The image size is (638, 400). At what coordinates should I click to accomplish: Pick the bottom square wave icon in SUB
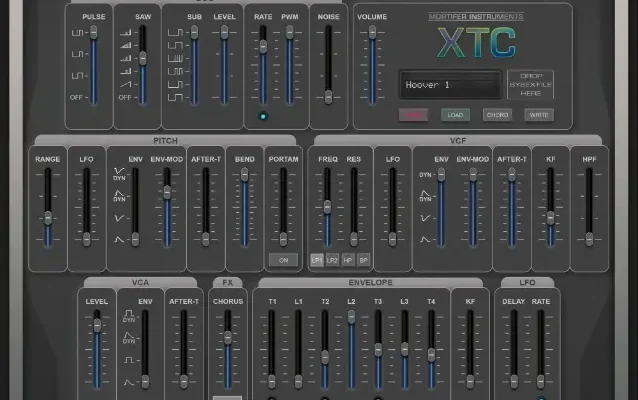coord(175,98)
